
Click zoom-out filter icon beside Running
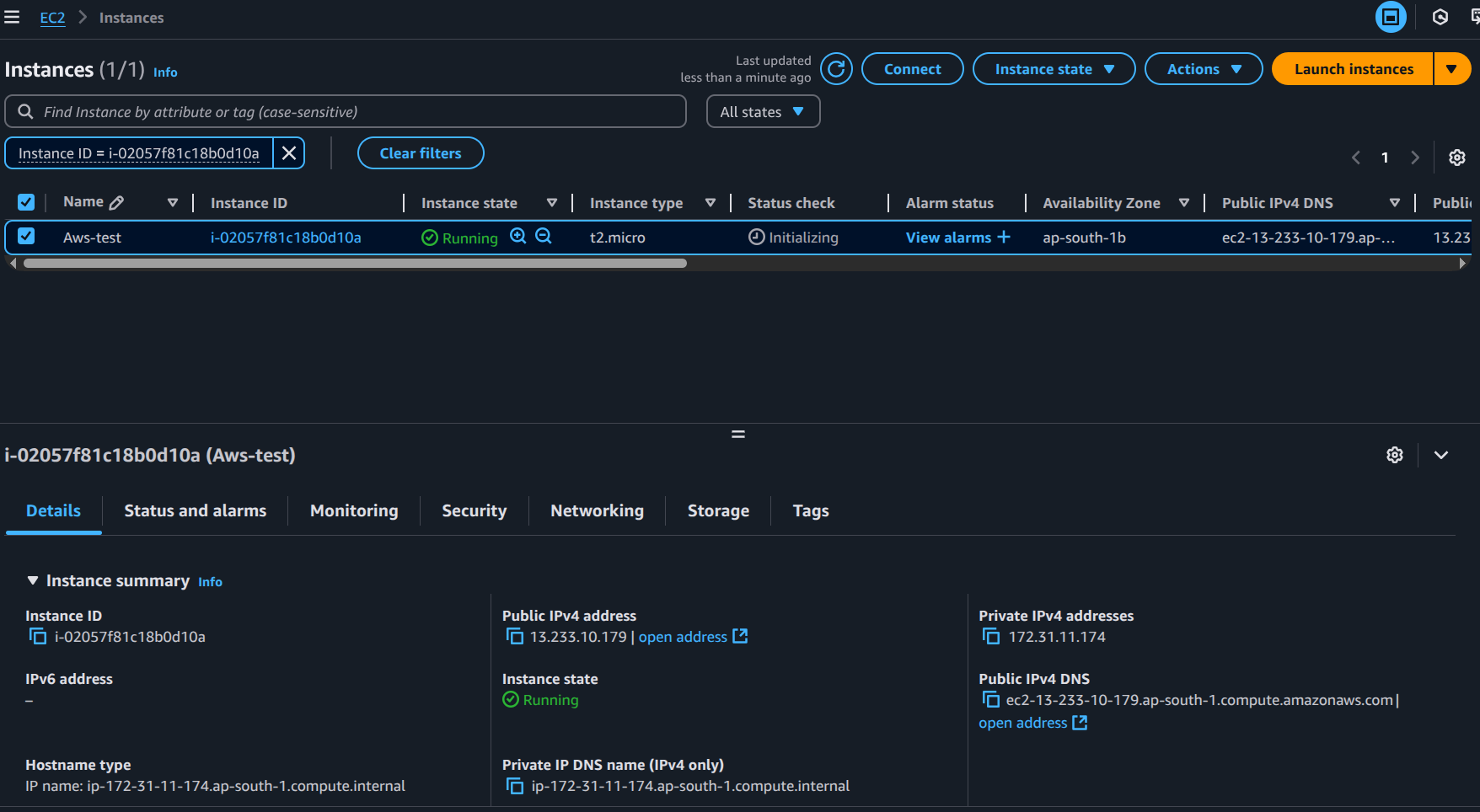coord(544,236)
